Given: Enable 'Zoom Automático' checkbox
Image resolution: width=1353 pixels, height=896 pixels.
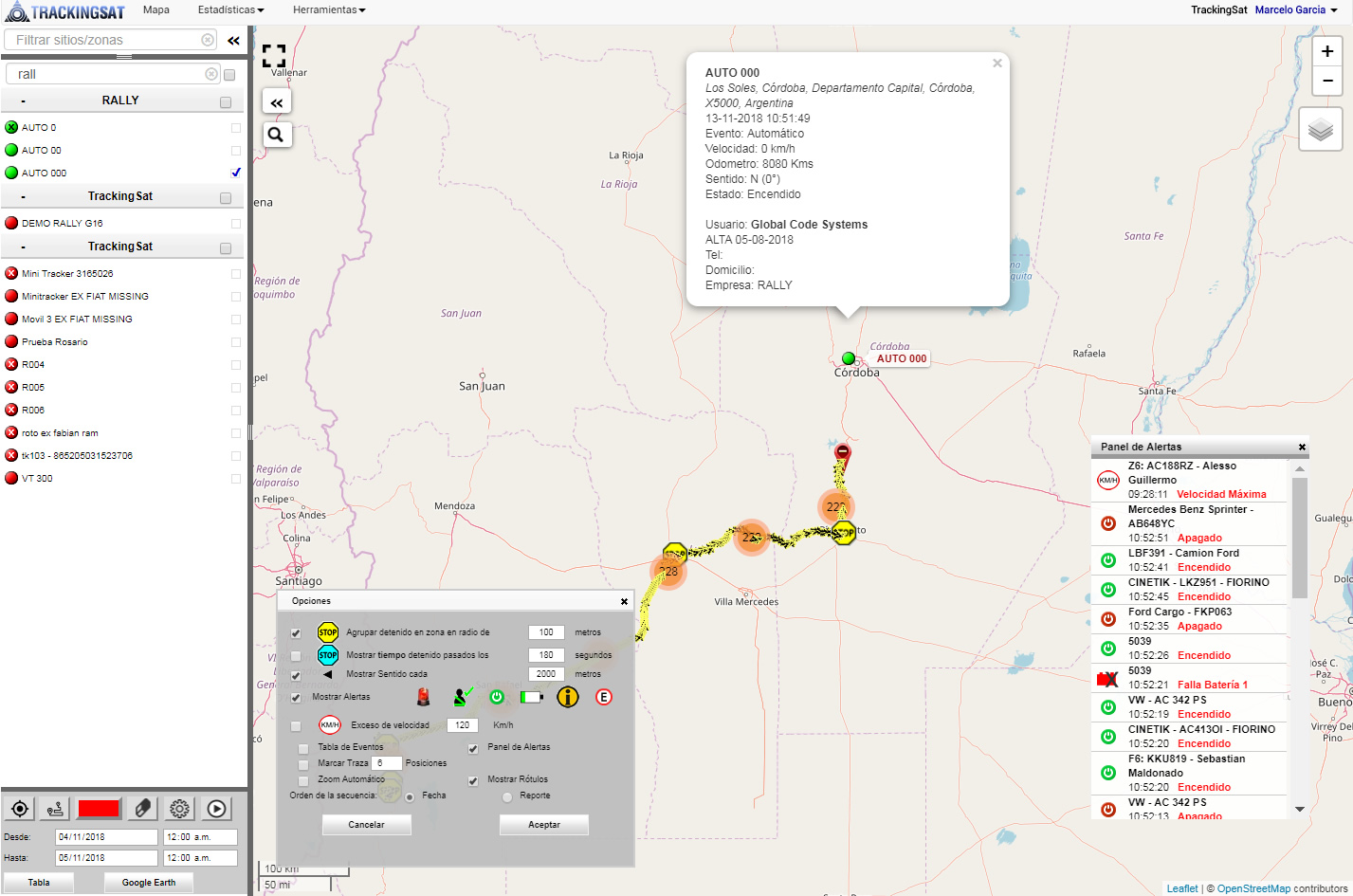Looking at the screenshot, I should (x=303, y=780).
